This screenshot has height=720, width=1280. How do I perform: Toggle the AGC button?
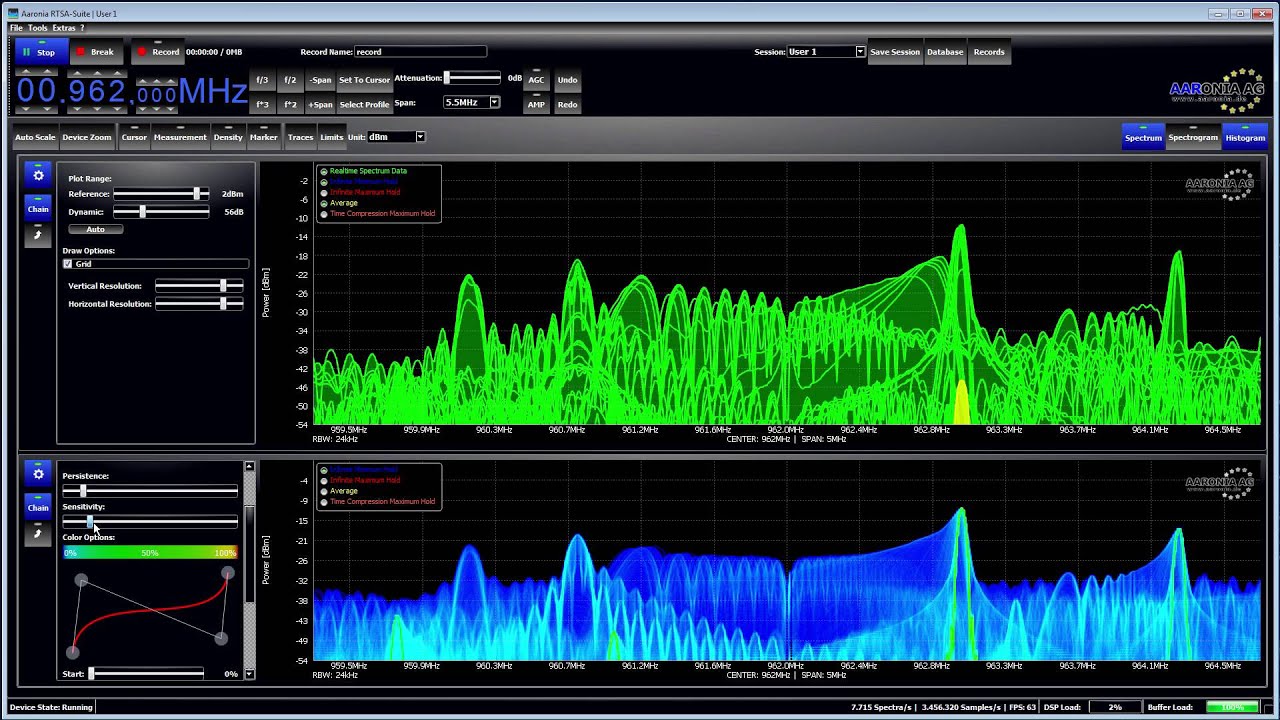click(x=536, y=80)
